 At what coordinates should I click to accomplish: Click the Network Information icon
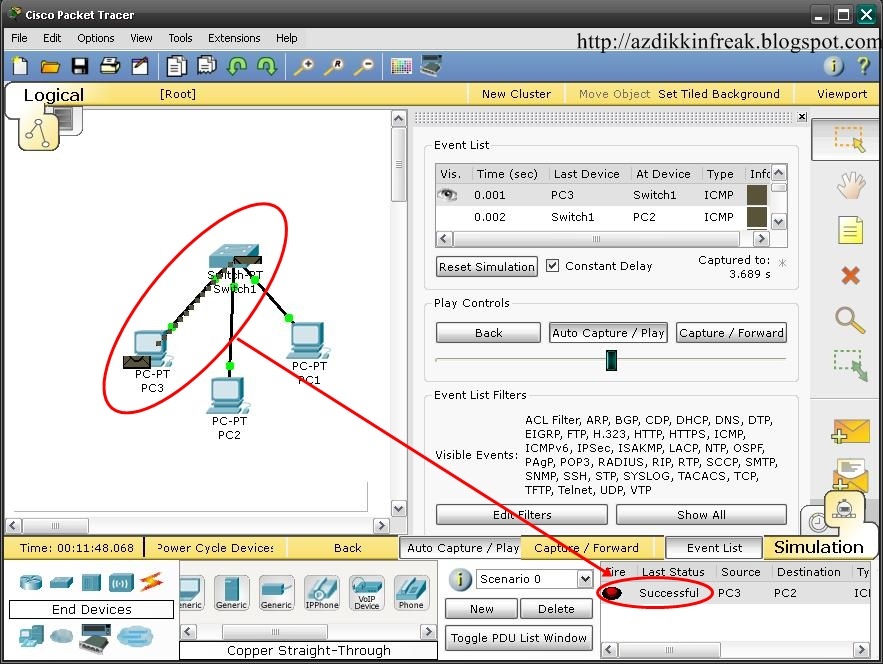(x=833, y=66)
